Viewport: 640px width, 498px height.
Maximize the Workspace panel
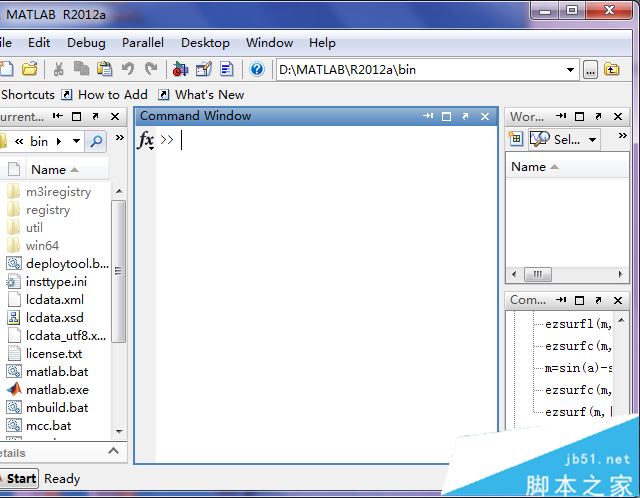coord(579,117)
